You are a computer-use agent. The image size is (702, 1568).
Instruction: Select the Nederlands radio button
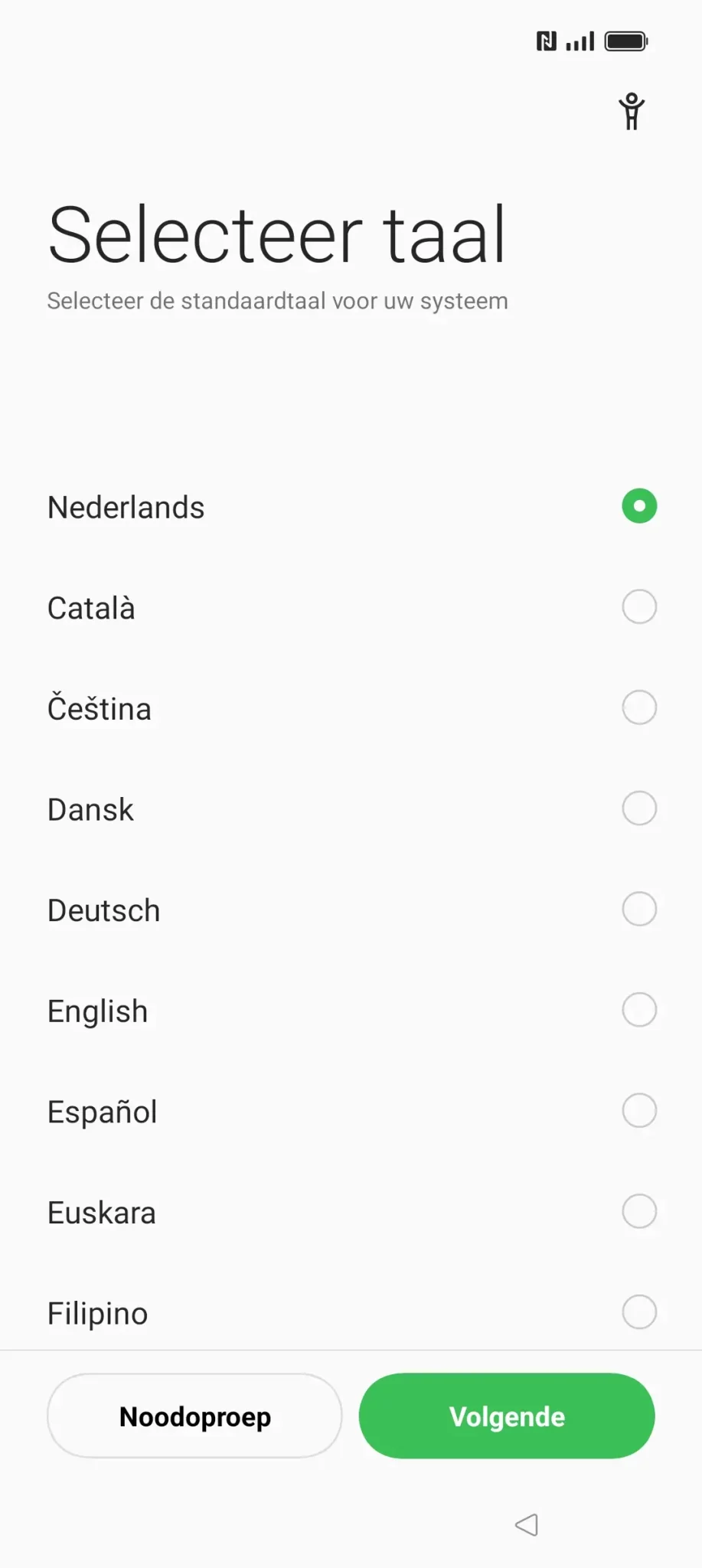click(639, 506)
